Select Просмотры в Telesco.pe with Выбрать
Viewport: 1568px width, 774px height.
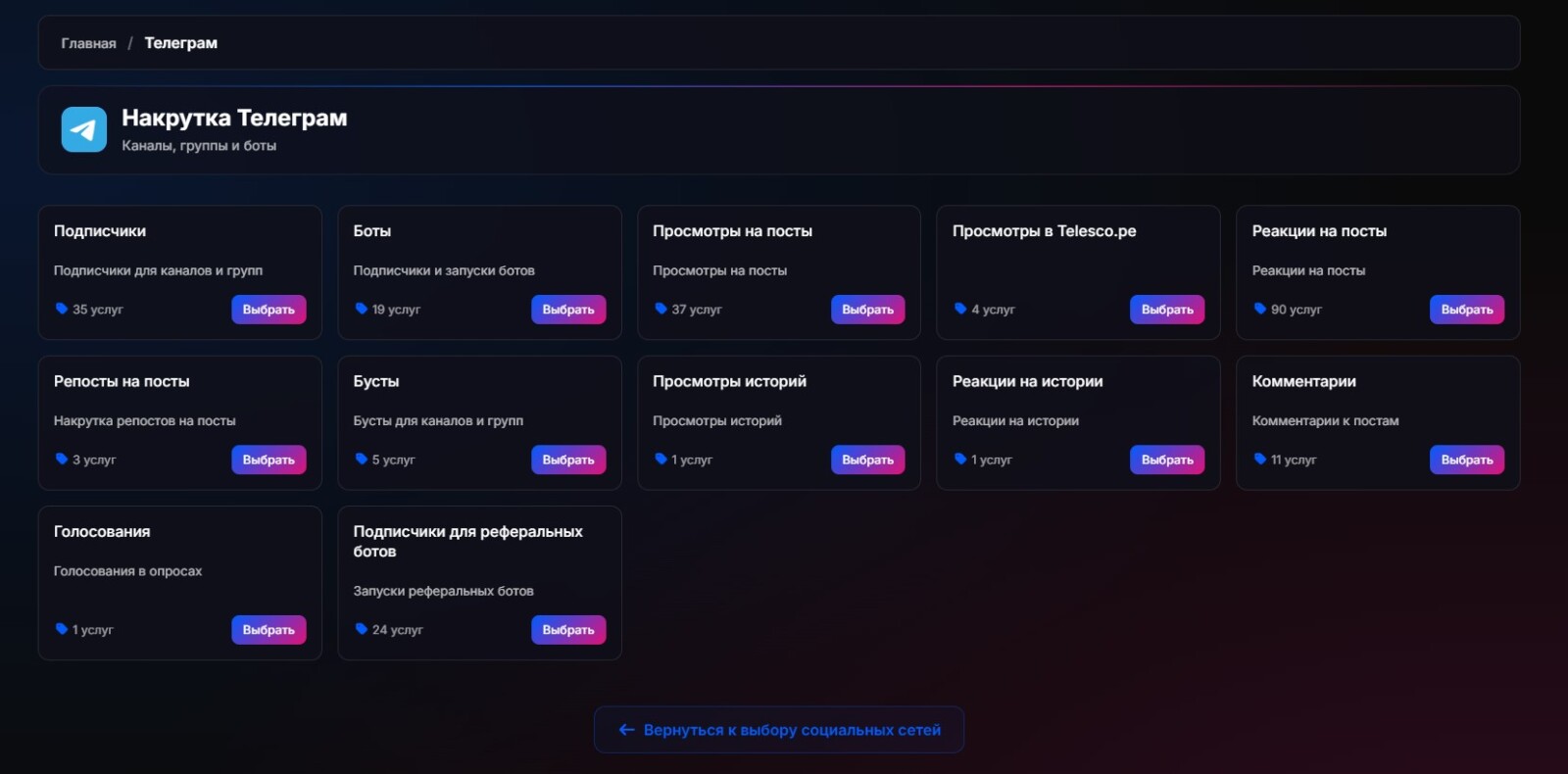coord(1167,310)
